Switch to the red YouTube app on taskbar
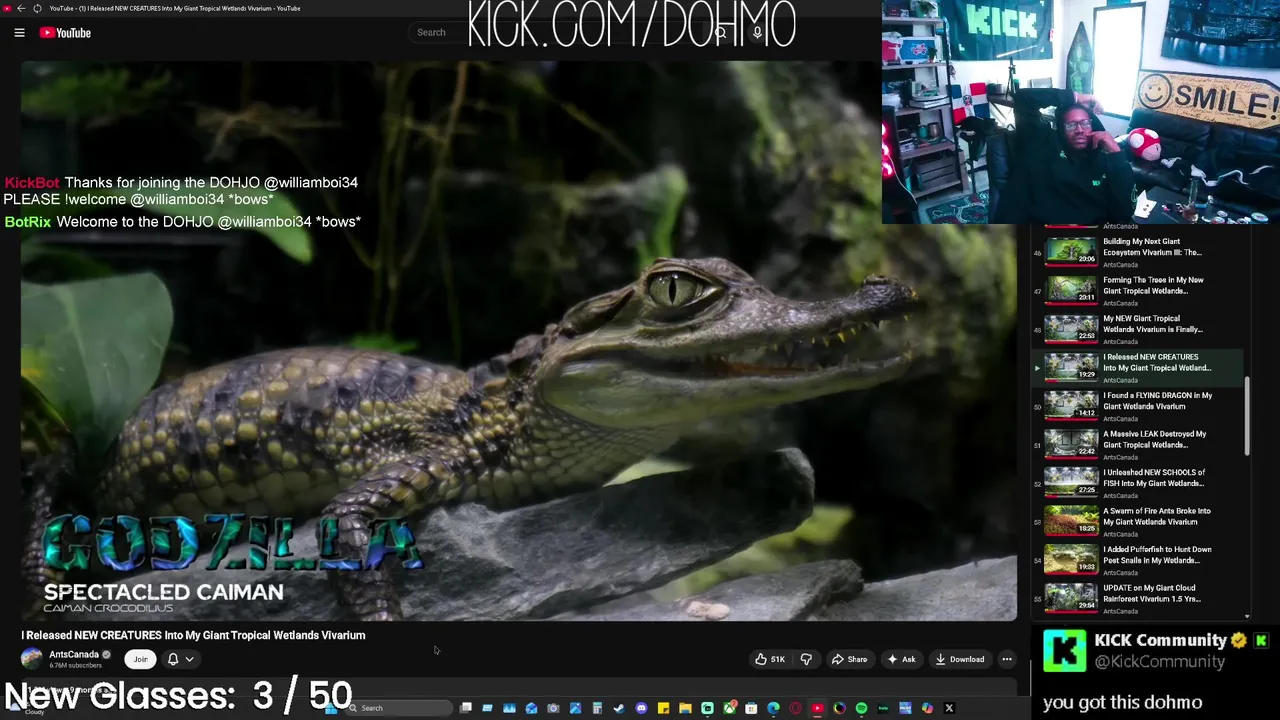 817,708
